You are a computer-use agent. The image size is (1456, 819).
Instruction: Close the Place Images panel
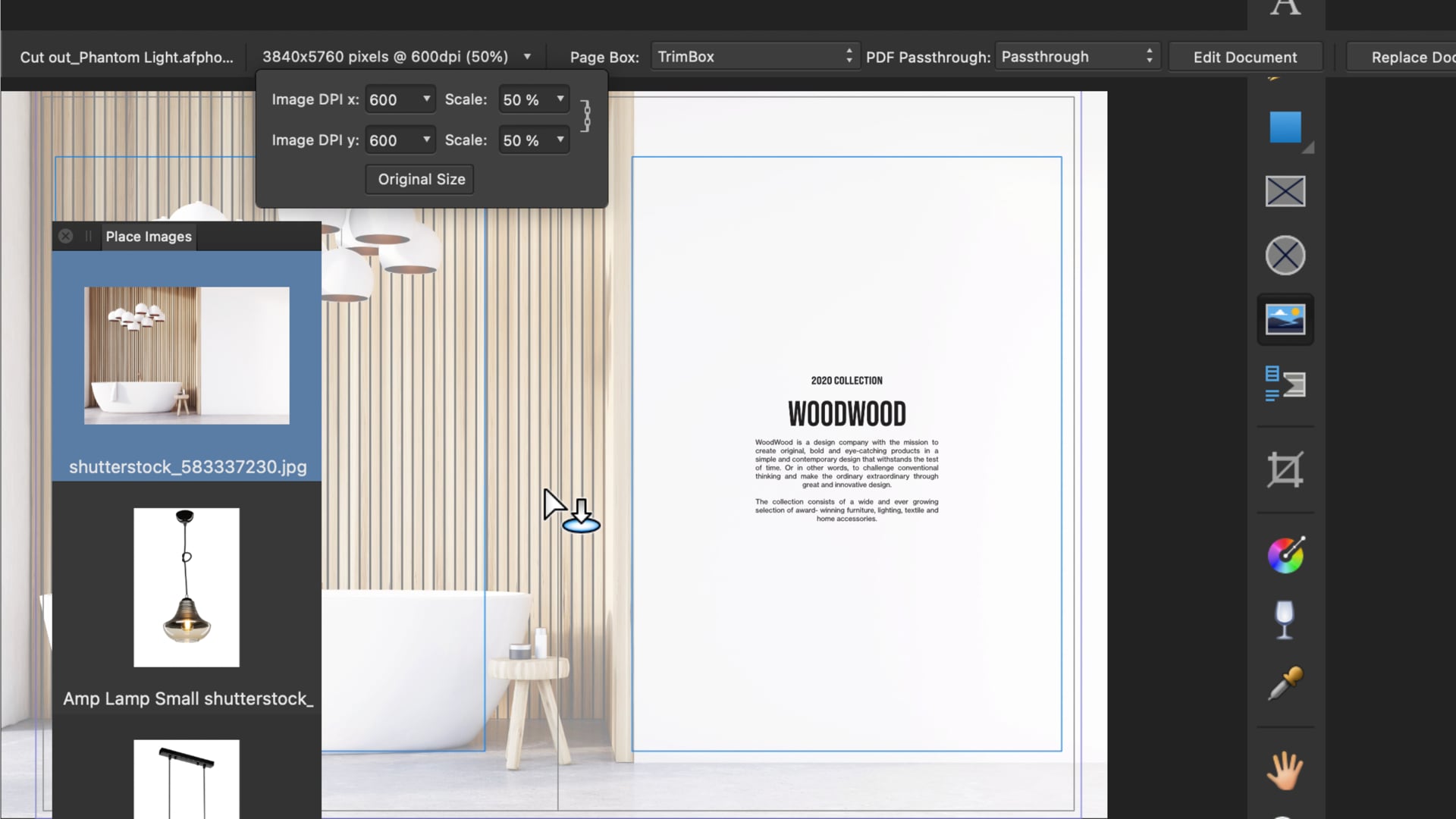(66, 236)
